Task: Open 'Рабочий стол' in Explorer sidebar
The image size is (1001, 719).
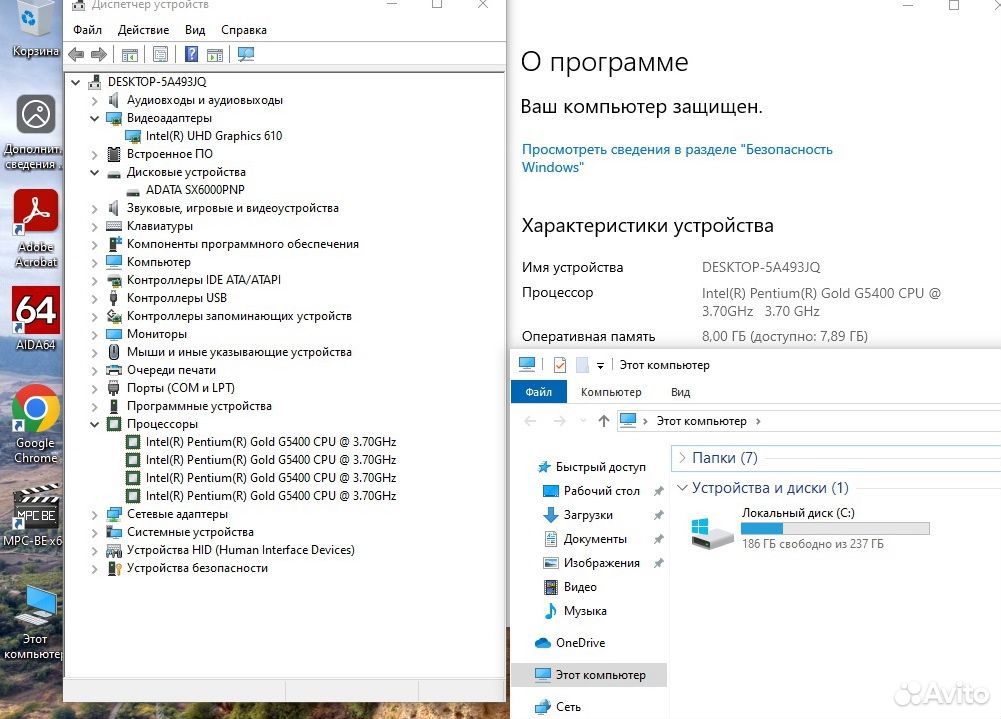Action: tap(591, 490)
